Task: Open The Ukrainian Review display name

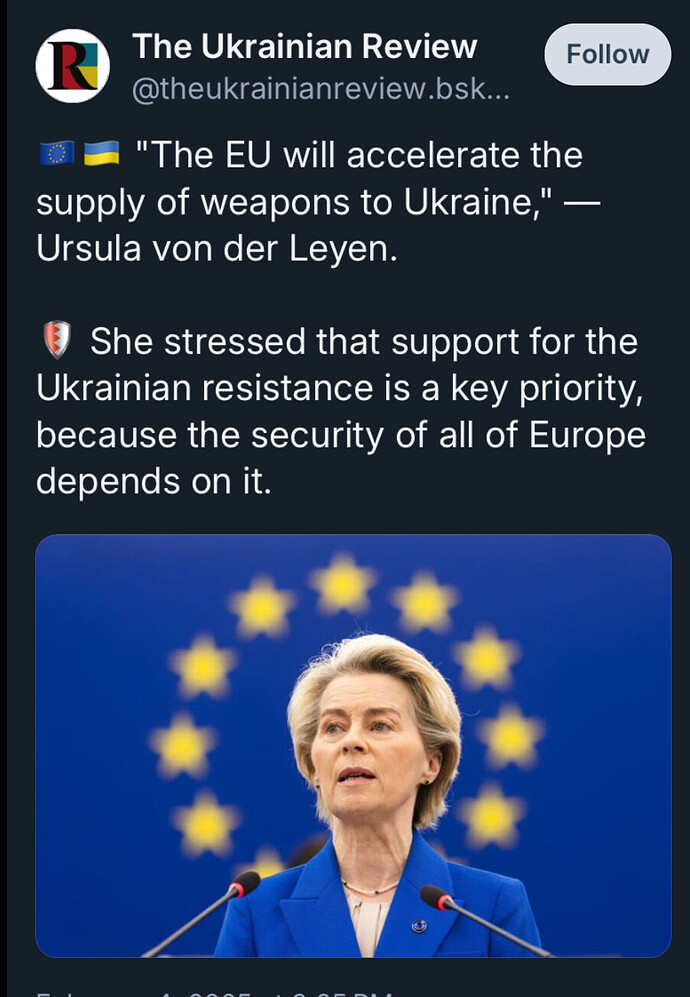Action: (305, 46)
